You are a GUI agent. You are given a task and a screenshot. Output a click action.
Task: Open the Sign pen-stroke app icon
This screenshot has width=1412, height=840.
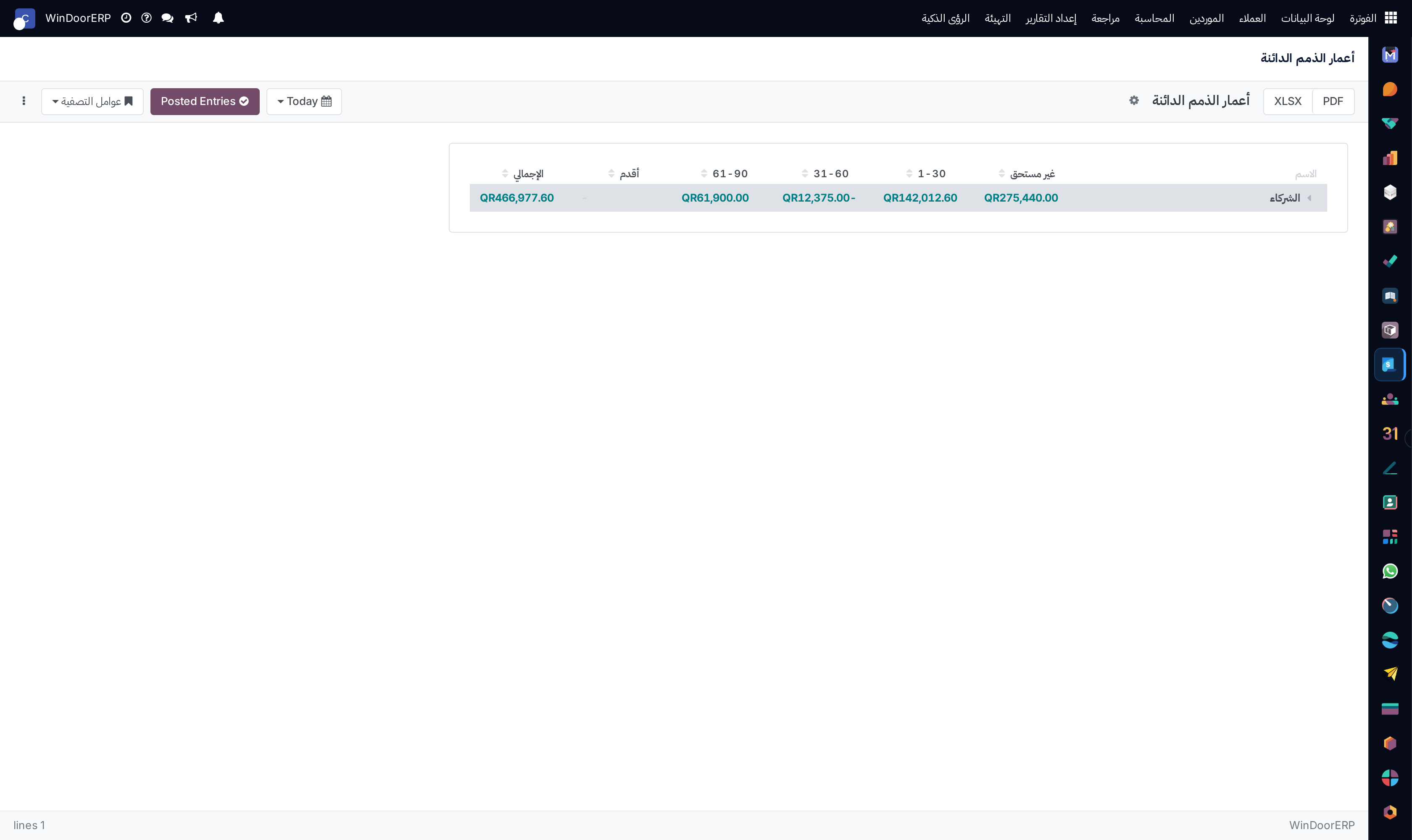(x=1390, y=468)
